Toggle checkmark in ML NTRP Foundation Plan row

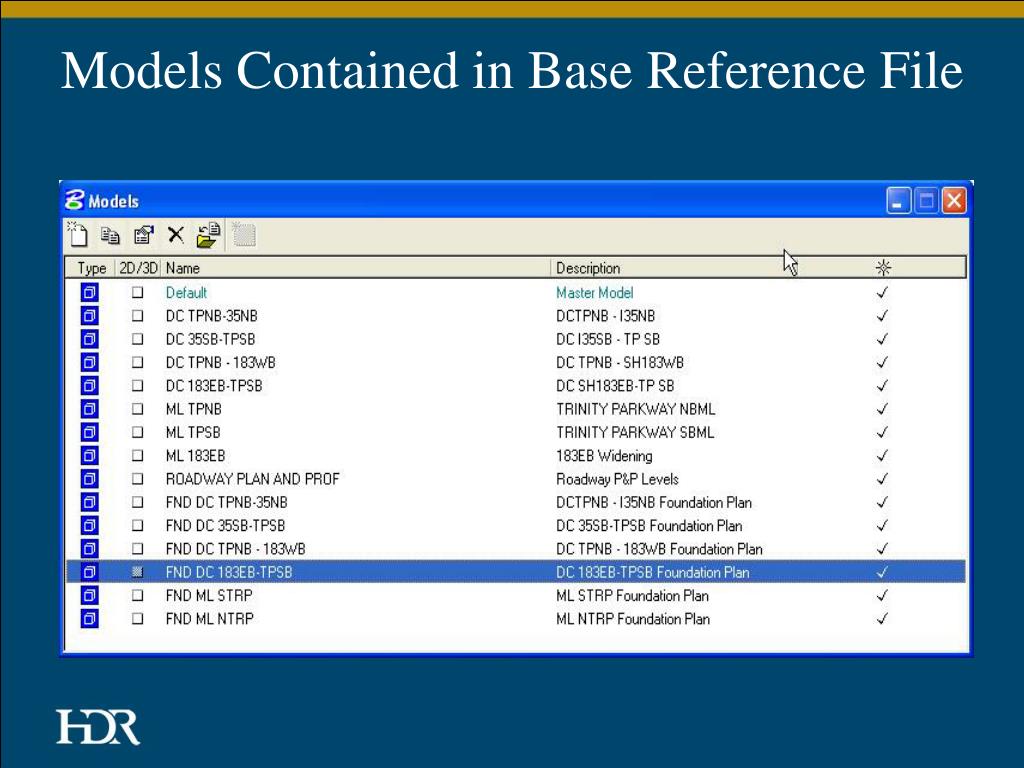(882, 618)
